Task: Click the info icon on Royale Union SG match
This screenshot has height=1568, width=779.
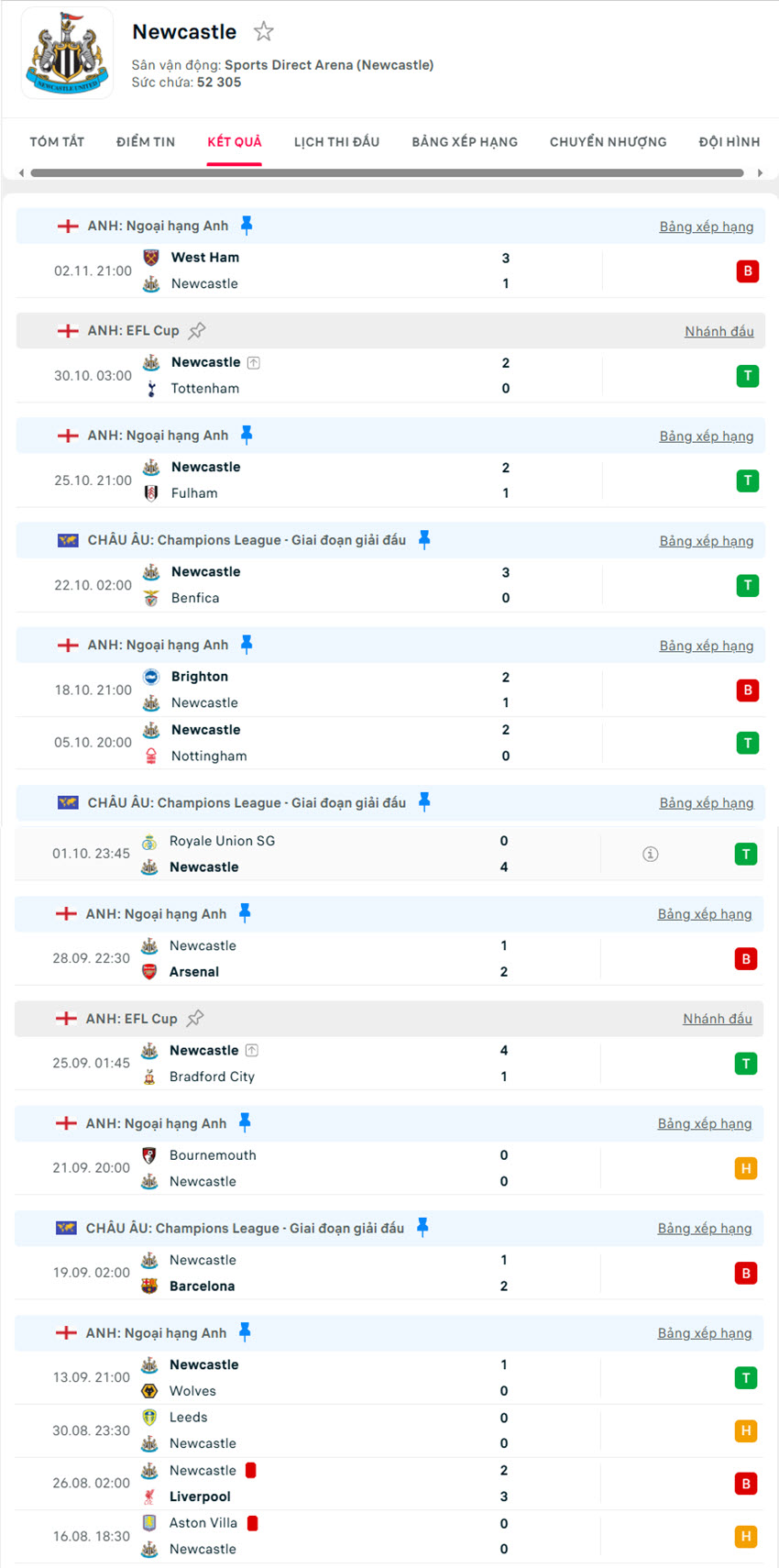Action: pyautogui.click(x=651, y=854)
